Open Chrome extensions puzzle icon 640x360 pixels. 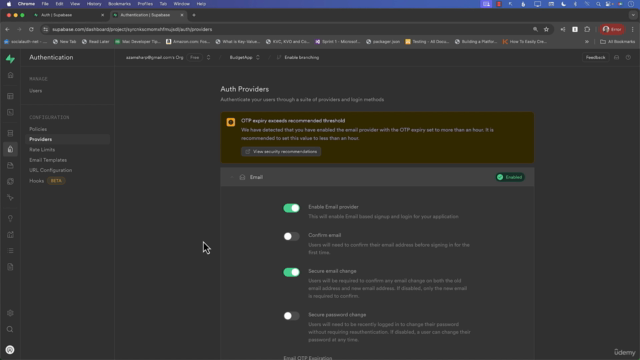pos(587,29)
